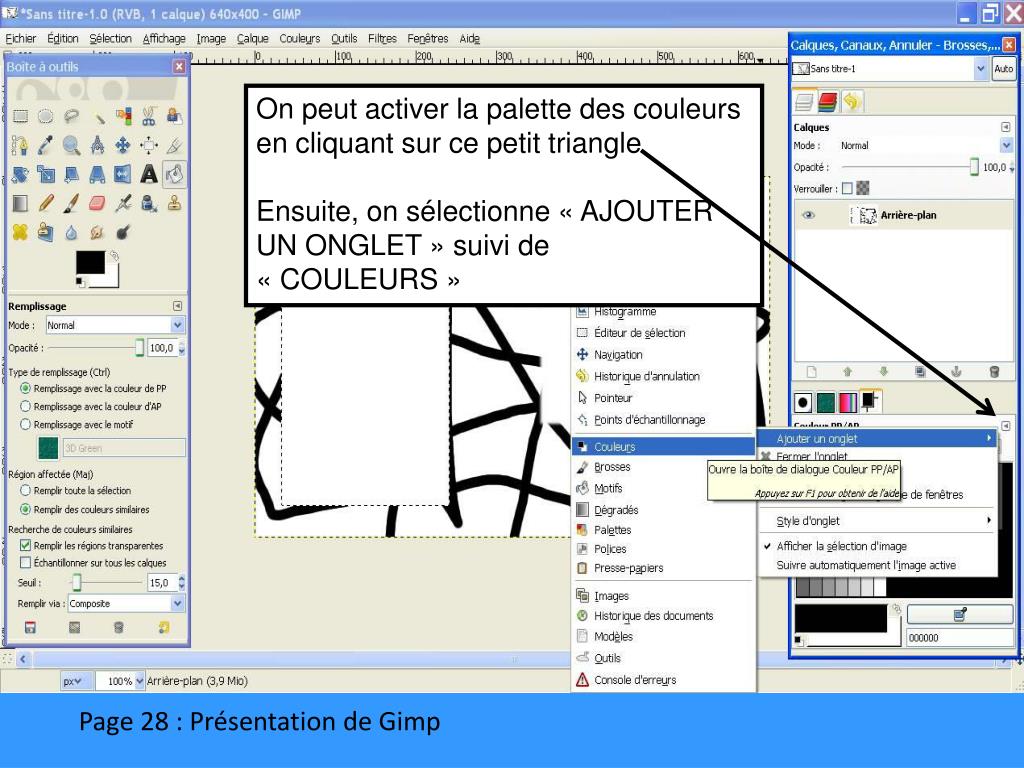Open the Fichier menu

point(21,39)
